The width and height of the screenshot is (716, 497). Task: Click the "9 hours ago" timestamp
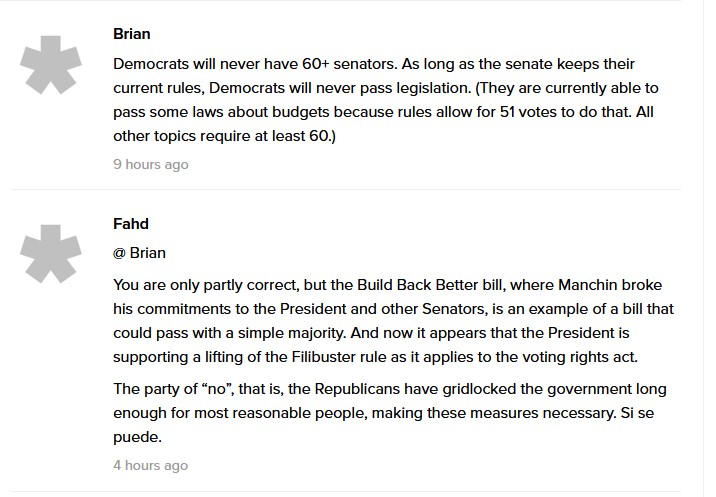[150, 164]
